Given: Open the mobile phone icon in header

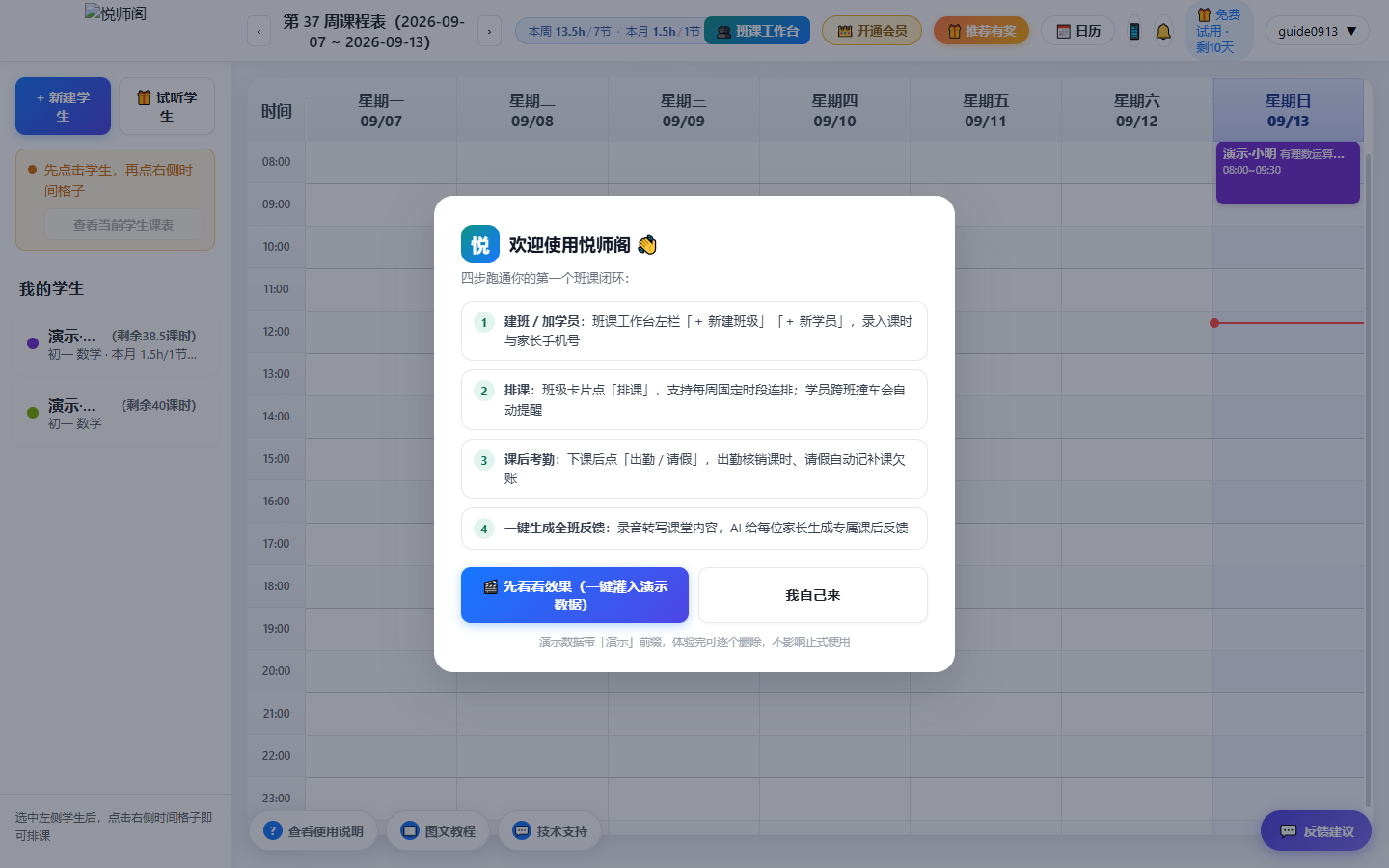Looking at the screenshot, I should coord(1134,32).
